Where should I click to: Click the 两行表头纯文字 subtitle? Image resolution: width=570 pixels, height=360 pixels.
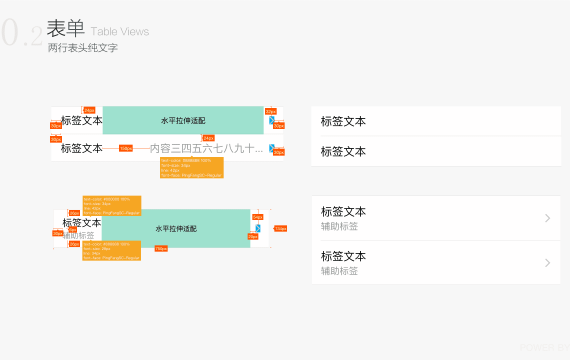coord(83,48)
